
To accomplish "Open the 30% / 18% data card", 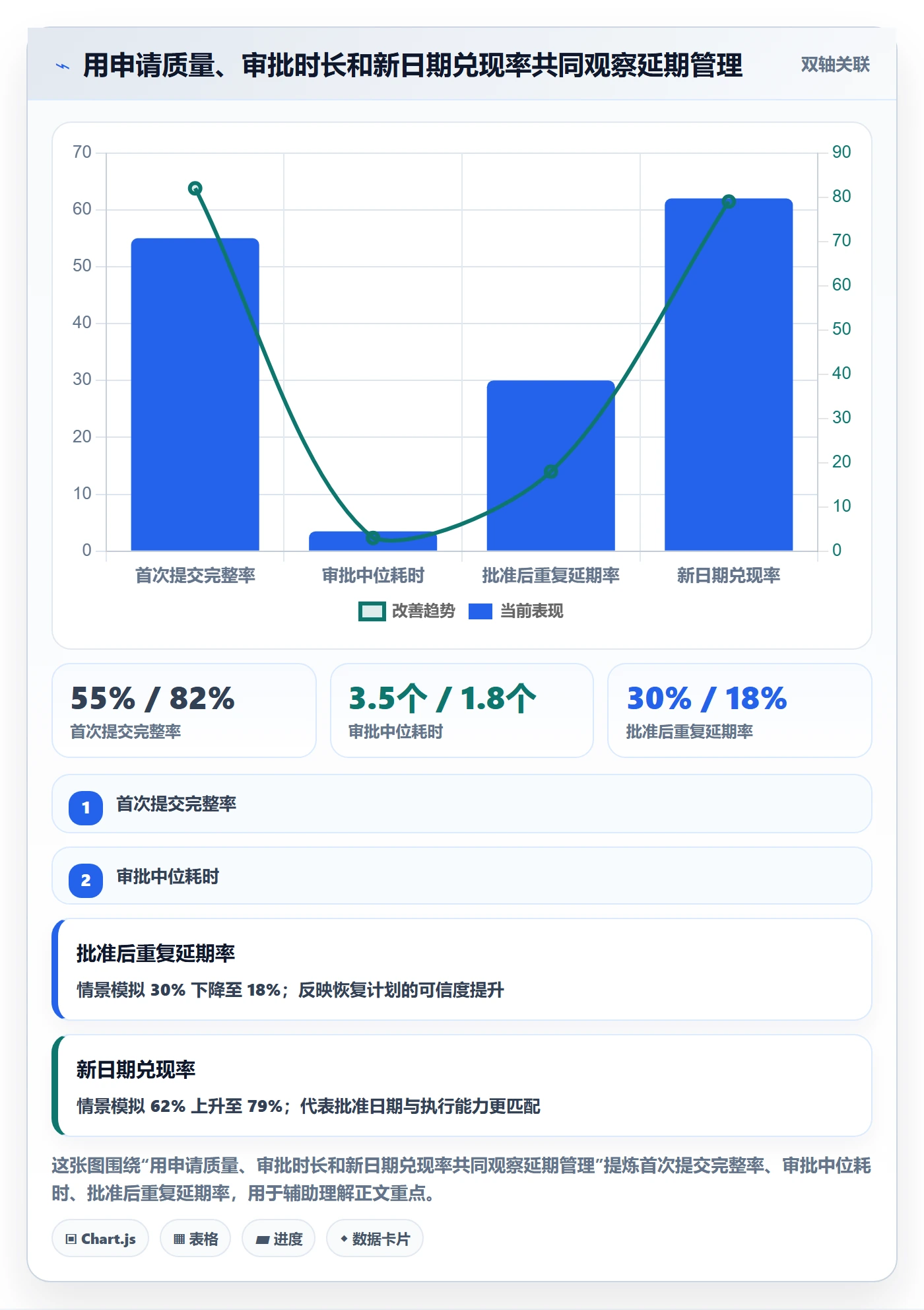I will point(739,710).
